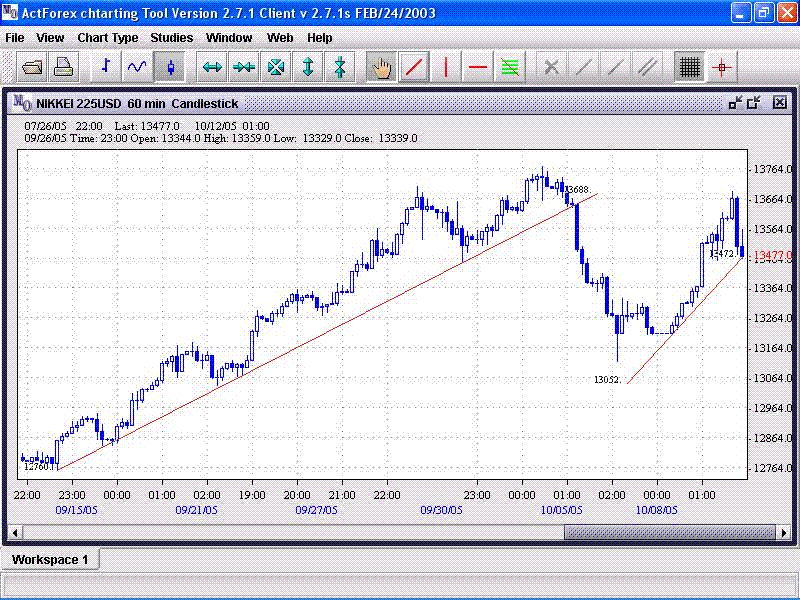Switch to bar chart type
This screenshot has height=600, width=800.
point(106,67)
